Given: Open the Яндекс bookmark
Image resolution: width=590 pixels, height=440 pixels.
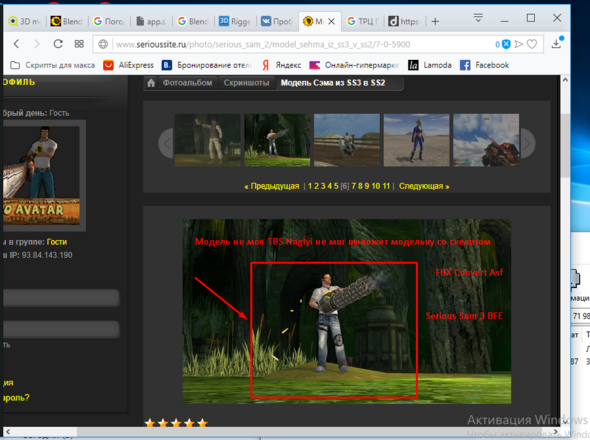Looking at the screenshot, I should (281, 65).
